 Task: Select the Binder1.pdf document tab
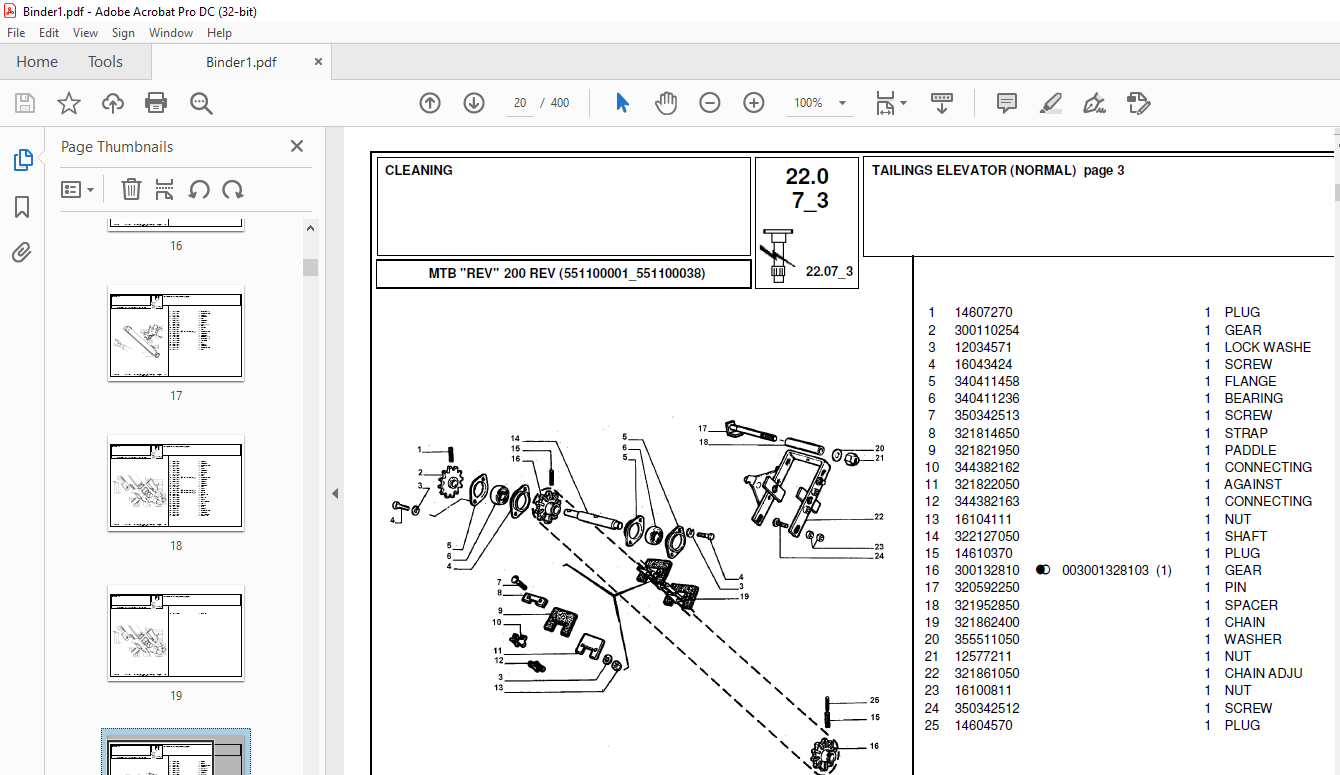point(241,62)
